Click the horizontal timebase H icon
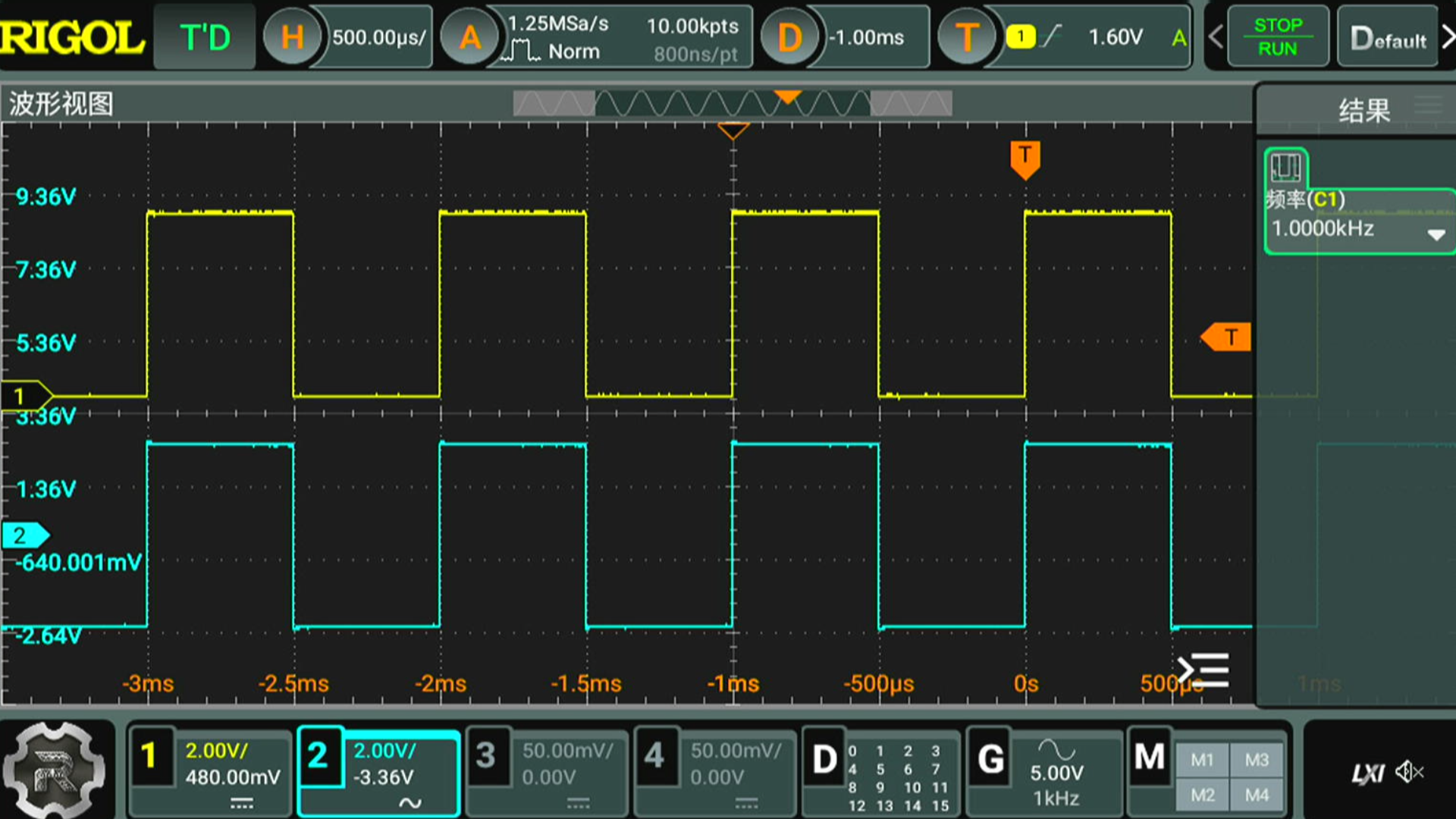The height and width of the screenshot is (819, 1456). (x=292, y=37)
